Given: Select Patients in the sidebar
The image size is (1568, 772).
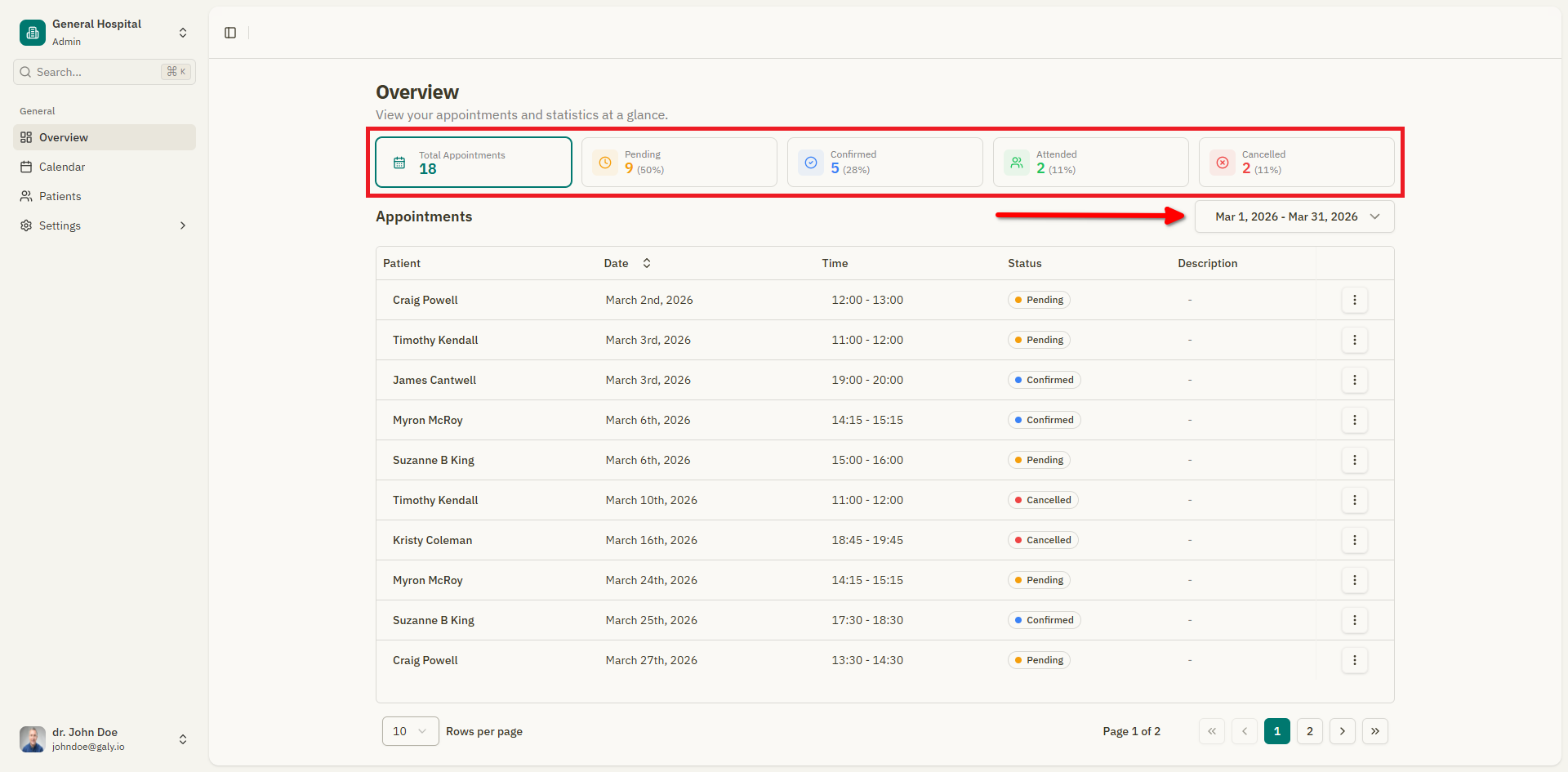Looking at the screenshot, I should pos(60,196).
